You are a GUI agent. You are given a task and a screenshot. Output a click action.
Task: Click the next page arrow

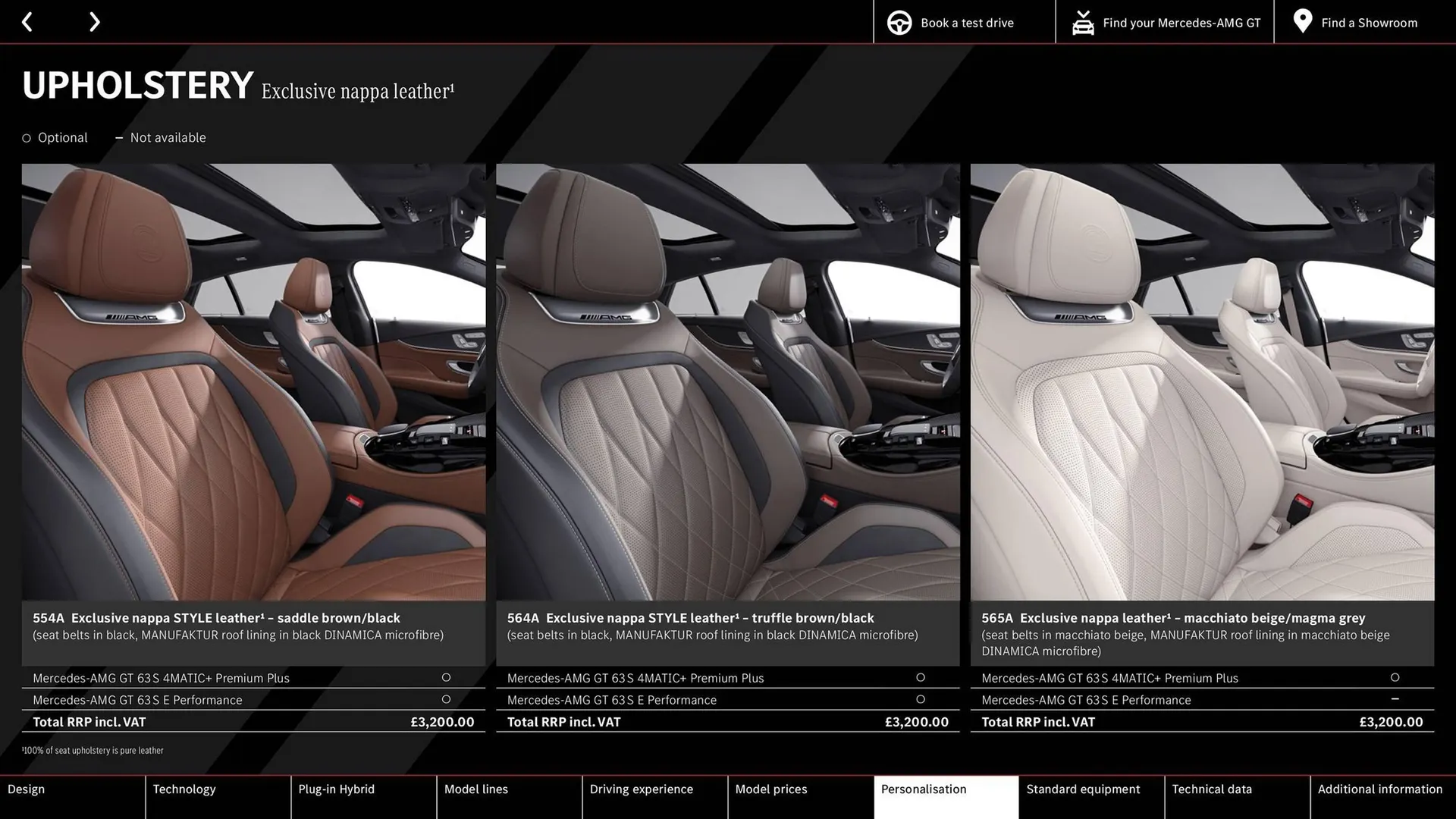coord(94,21)
